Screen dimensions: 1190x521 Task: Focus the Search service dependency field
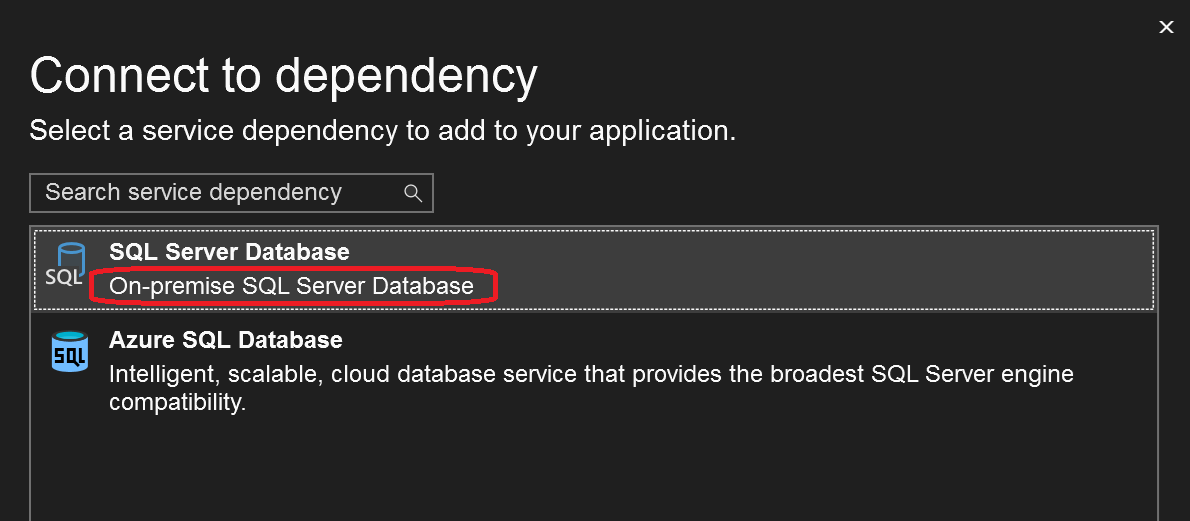231,193
